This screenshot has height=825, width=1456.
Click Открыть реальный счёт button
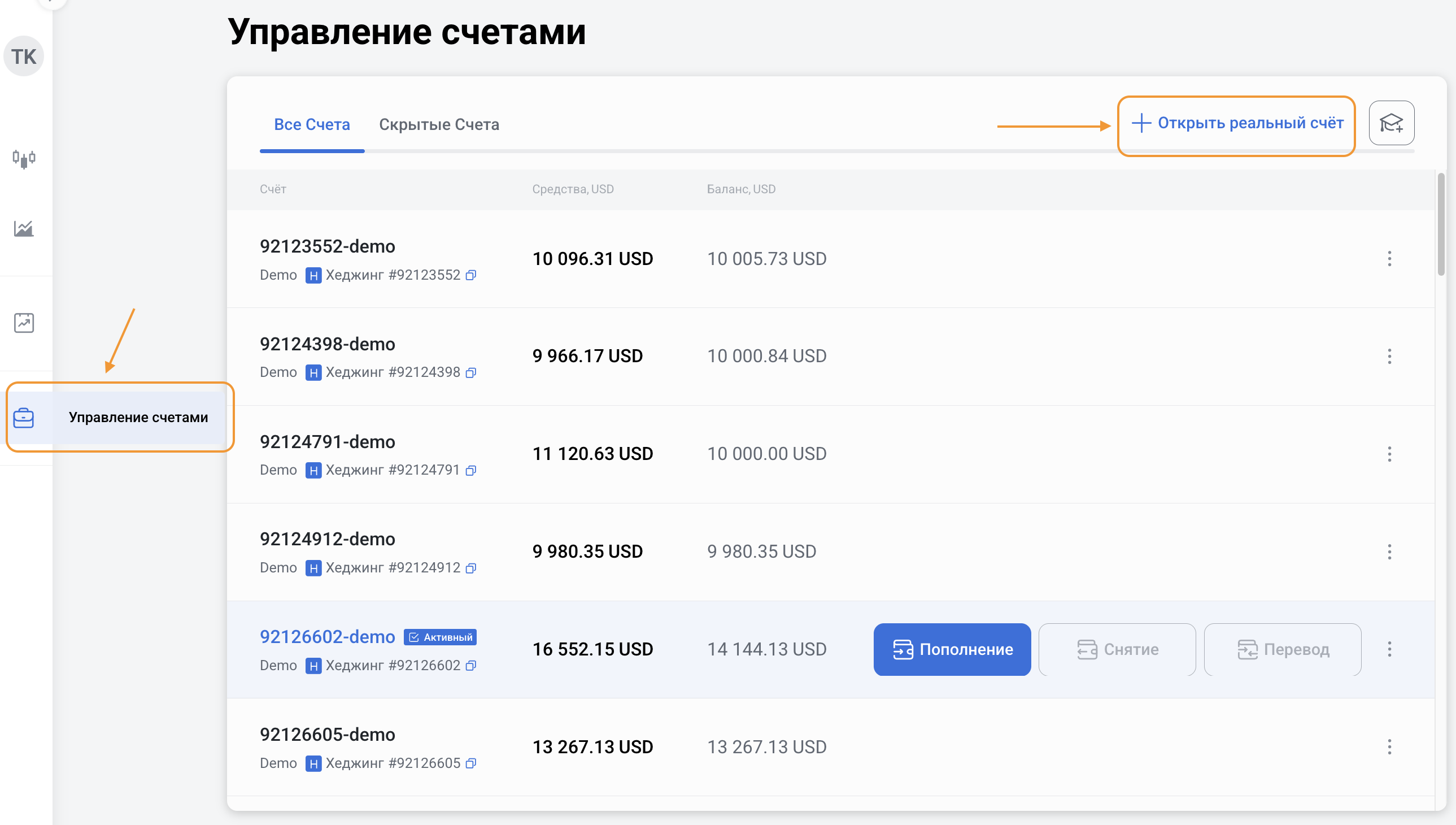[x=1237, y=123]
